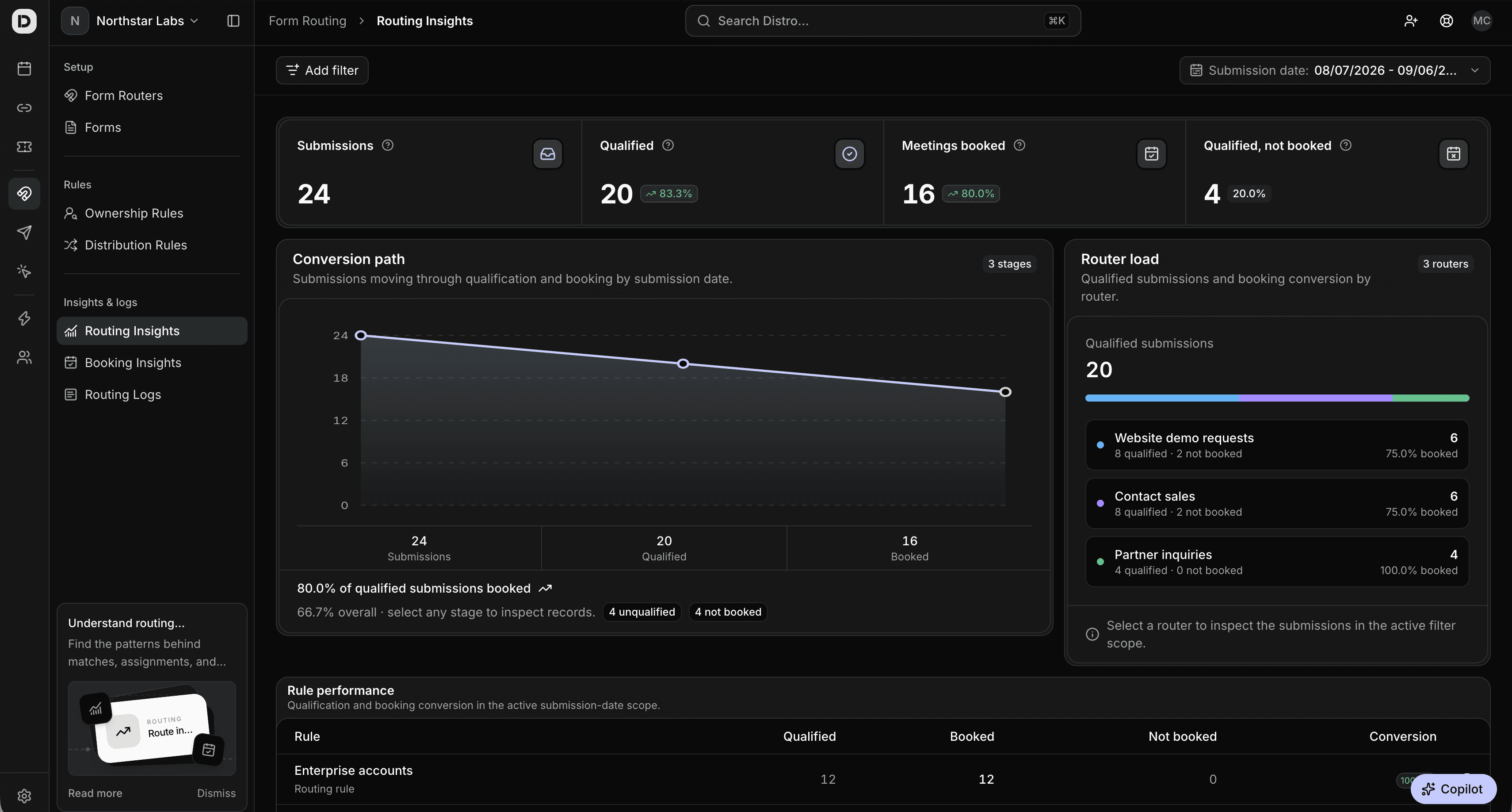Open the link icon in left rail

(x=24, y=107)
